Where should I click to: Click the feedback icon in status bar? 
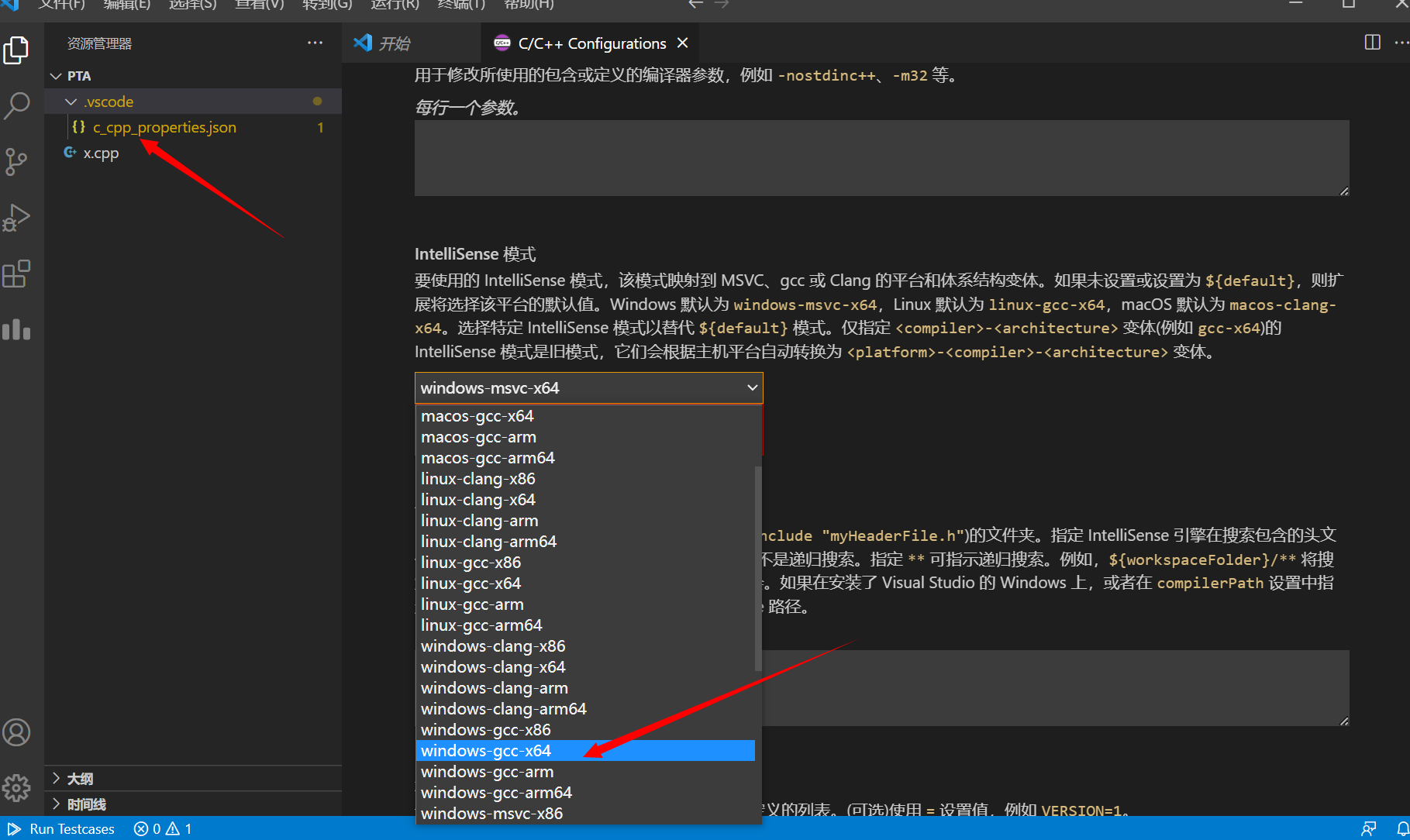point(1369,828)
